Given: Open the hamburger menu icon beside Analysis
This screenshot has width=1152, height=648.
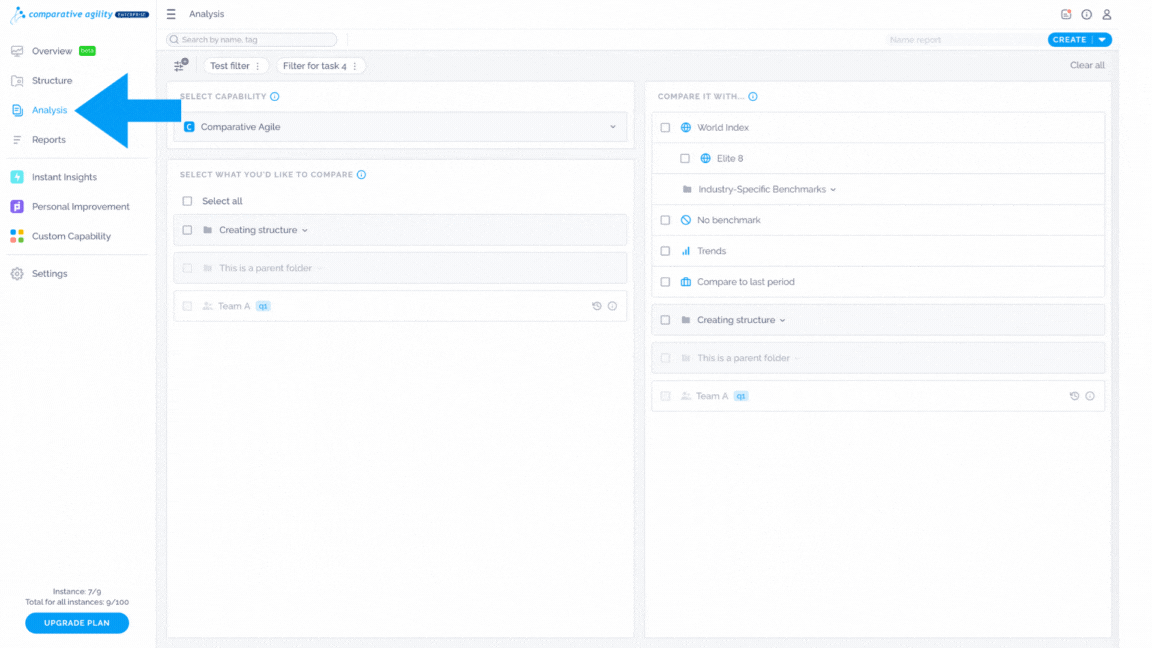Looking at the screenshot, I should 171,14.
